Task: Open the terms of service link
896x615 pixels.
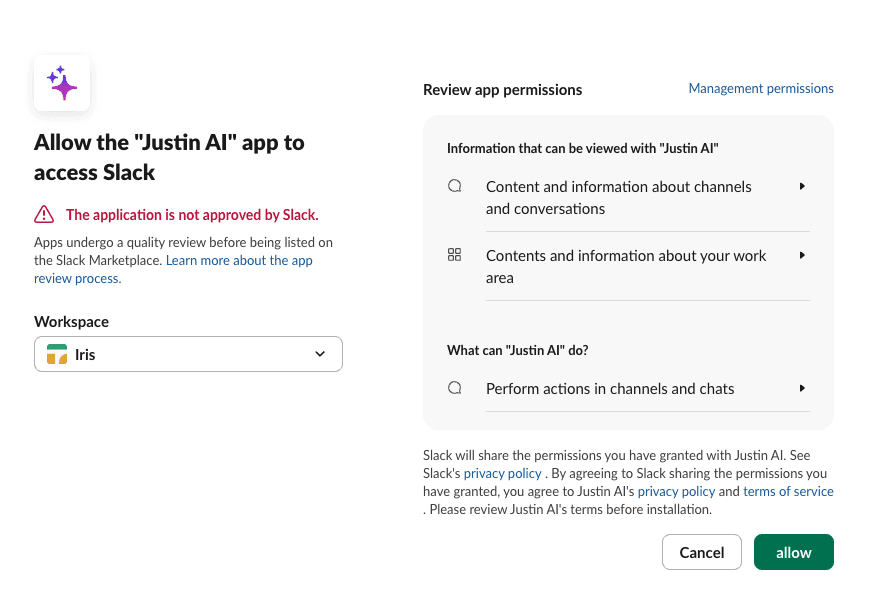Action: tap(788, 492)
